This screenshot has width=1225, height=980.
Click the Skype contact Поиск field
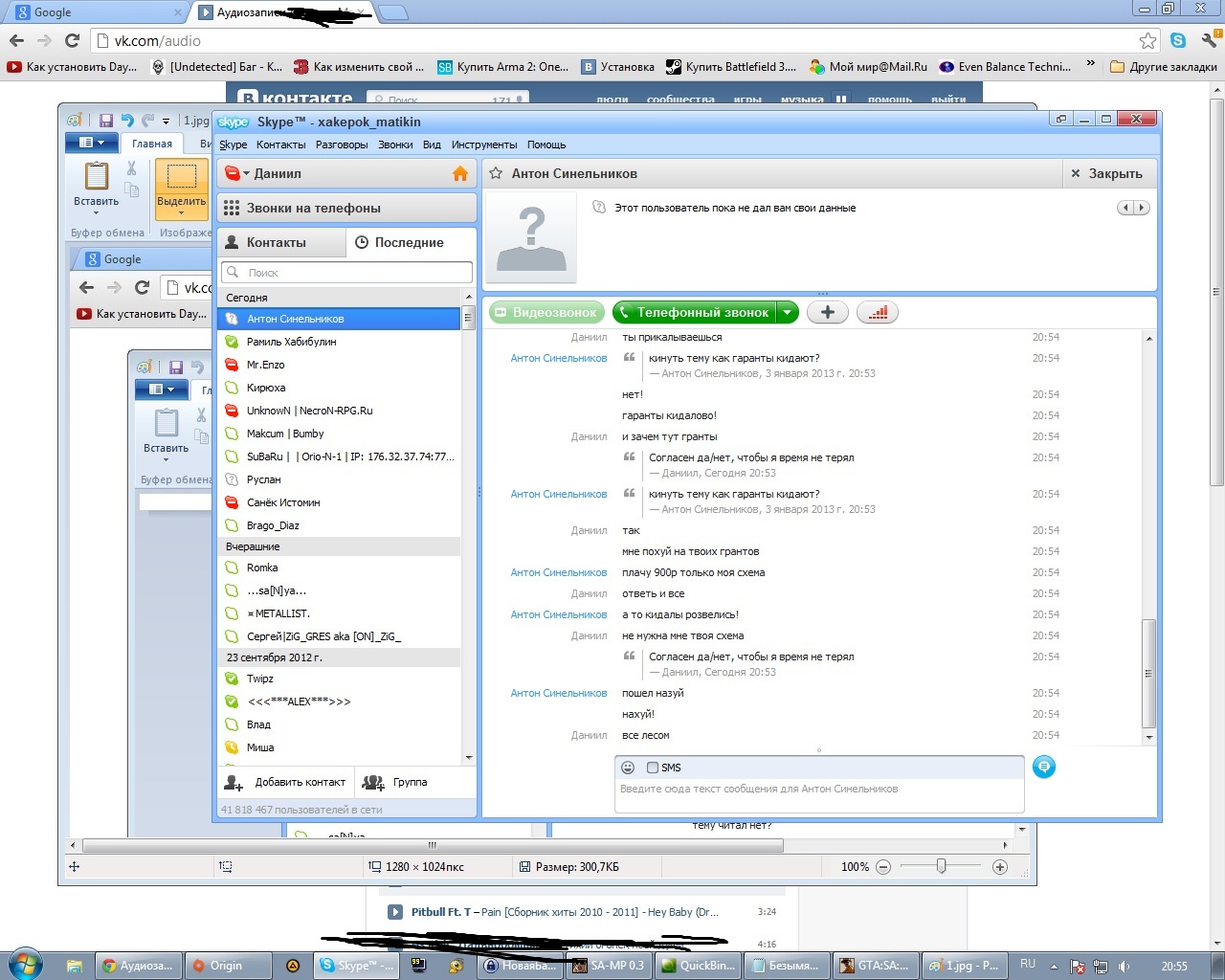[347, 272]
